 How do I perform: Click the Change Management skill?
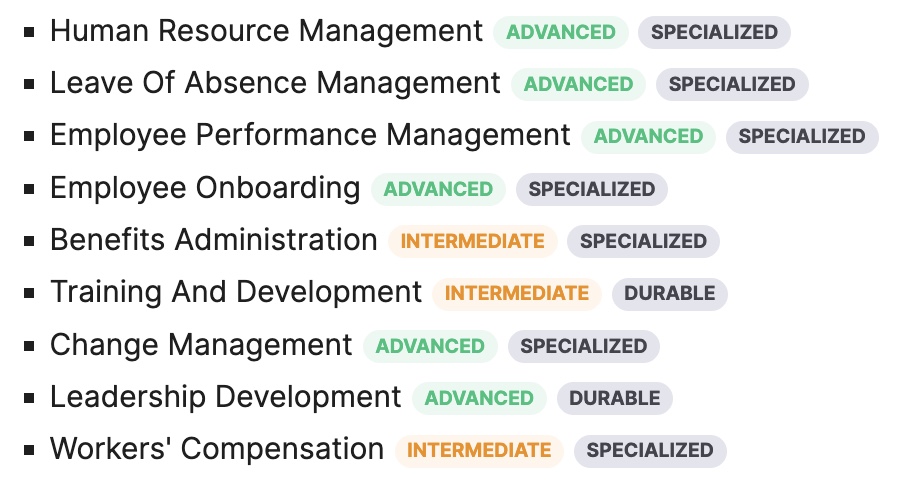pyautogui.click(x=201, y=346)
